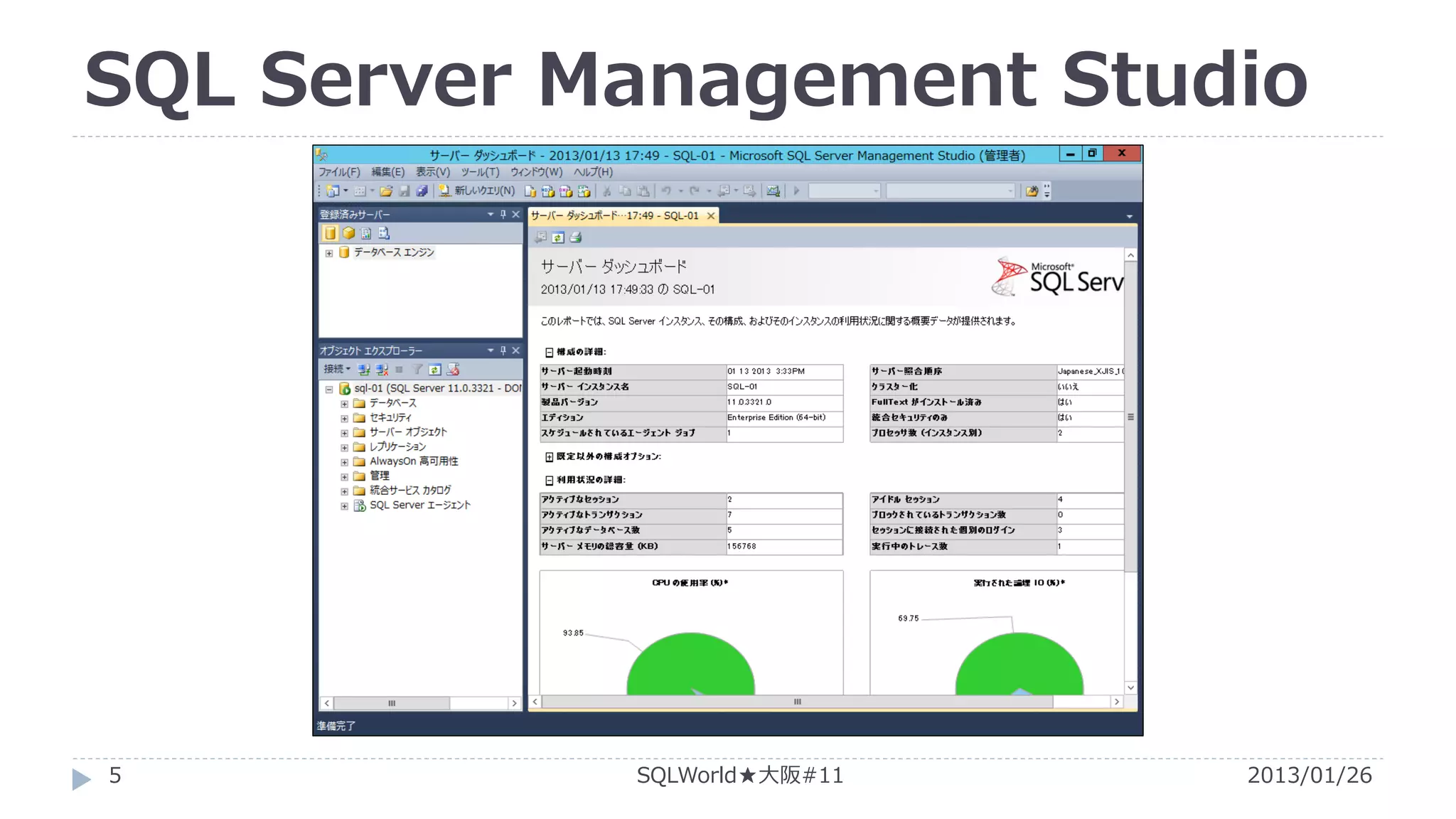Click the document map icon in dashboard toolbar
The height and width of the screenshot is (819, 1456).
coord(541,237)
